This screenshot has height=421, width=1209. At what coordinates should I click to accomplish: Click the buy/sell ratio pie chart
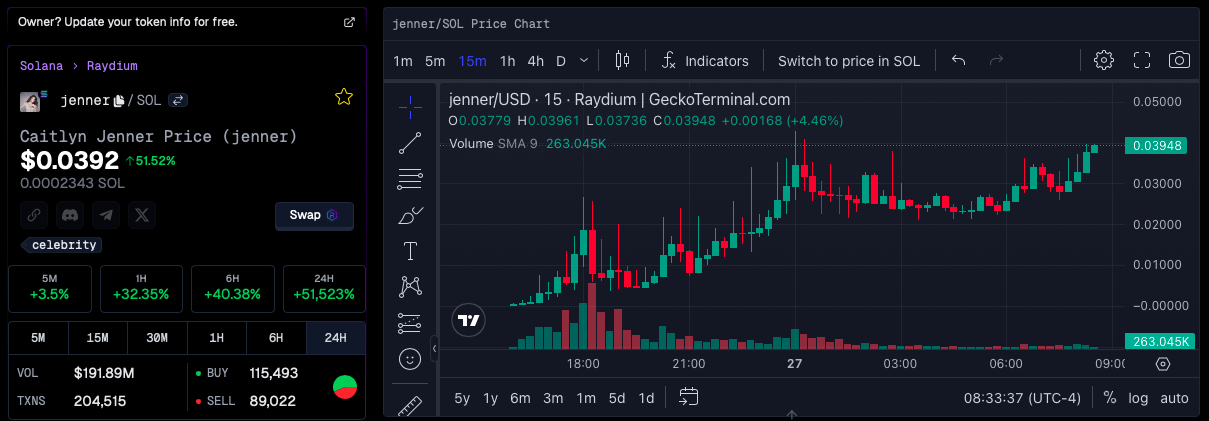click(345, 387)
